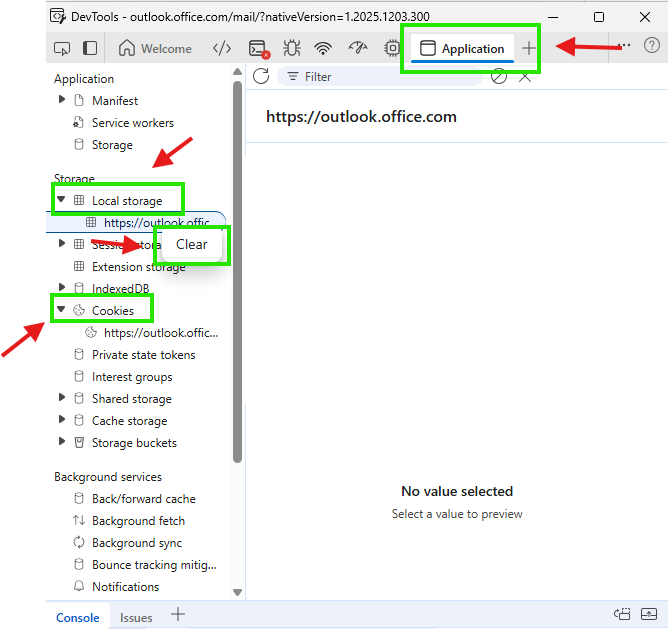Collapse the Local storage node

pos(61,199)
